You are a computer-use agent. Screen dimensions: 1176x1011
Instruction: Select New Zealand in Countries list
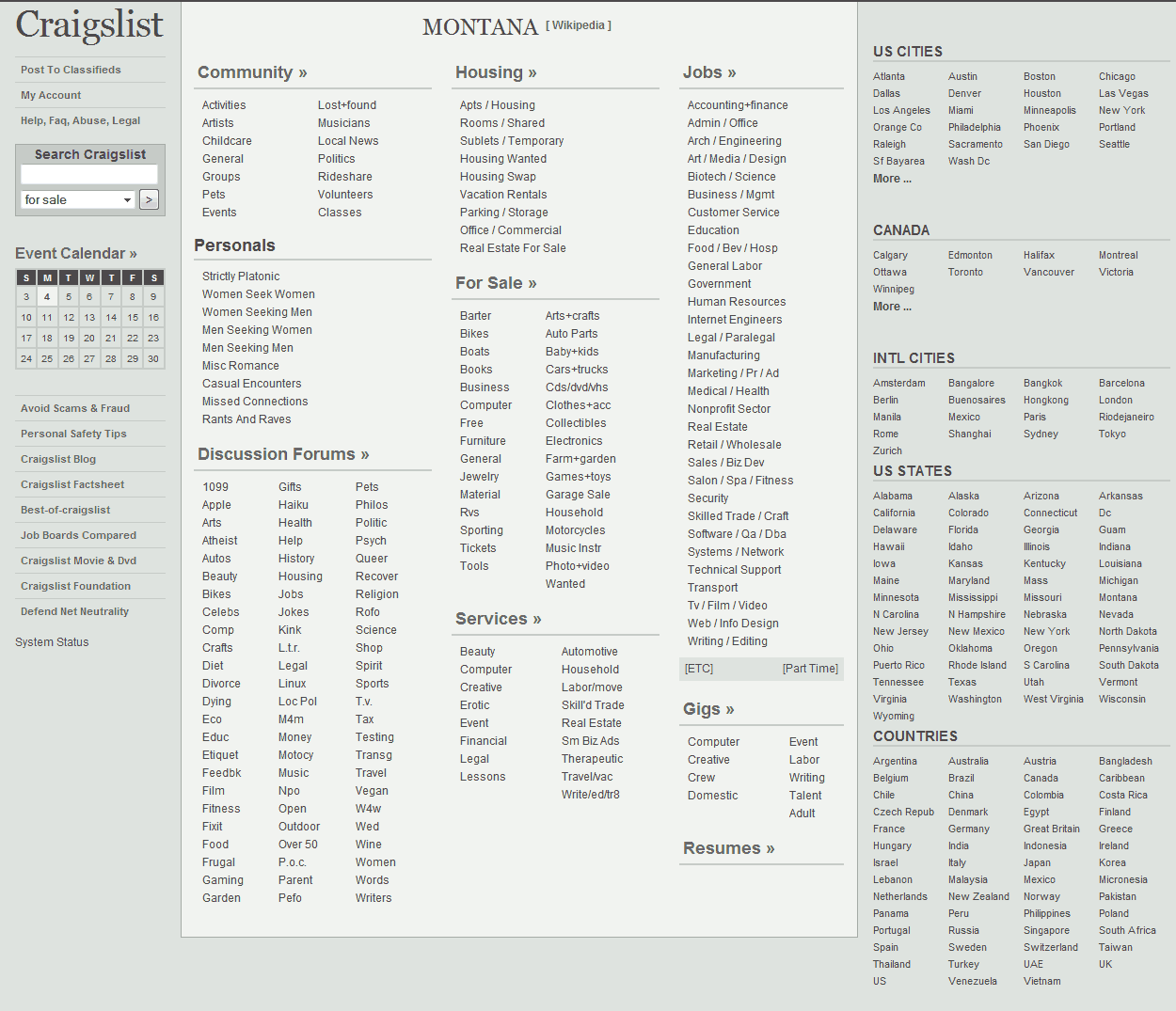pos(978,896)
